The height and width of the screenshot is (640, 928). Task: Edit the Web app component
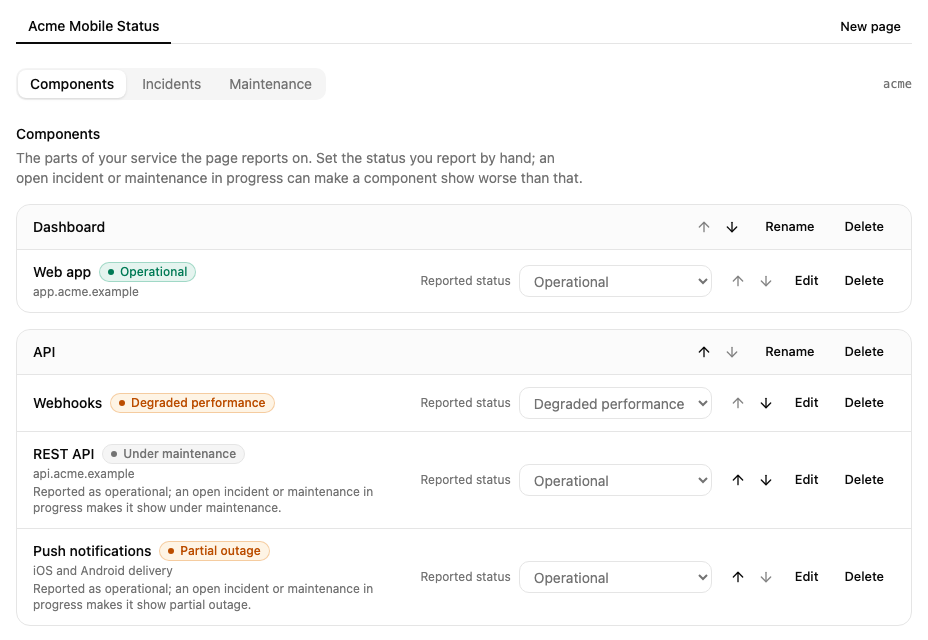click(x=806, y=281)
